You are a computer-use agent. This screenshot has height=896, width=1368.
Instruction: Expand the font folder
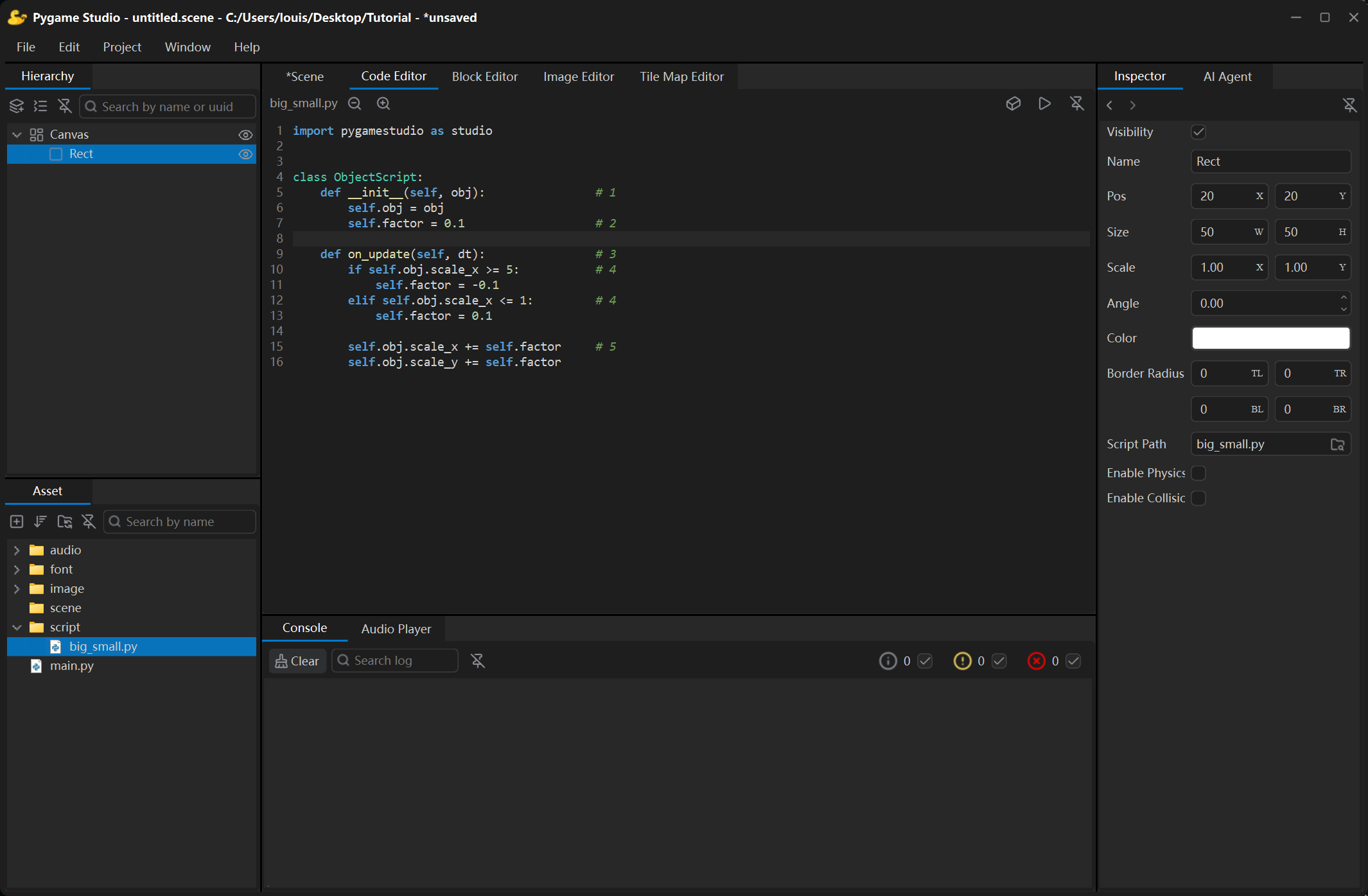pyautogui.click(x=17, y=570)
